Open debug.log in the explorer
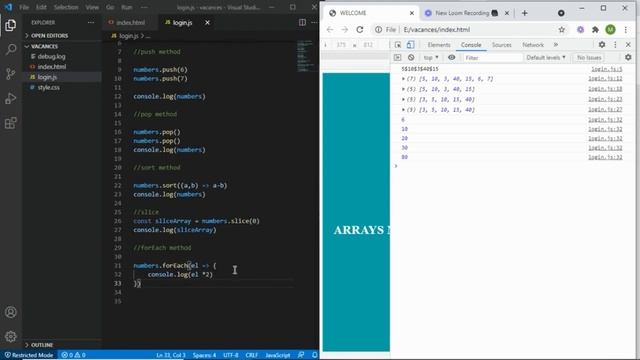The height and width of the screenshot is (360, 640). pos(51,57)
